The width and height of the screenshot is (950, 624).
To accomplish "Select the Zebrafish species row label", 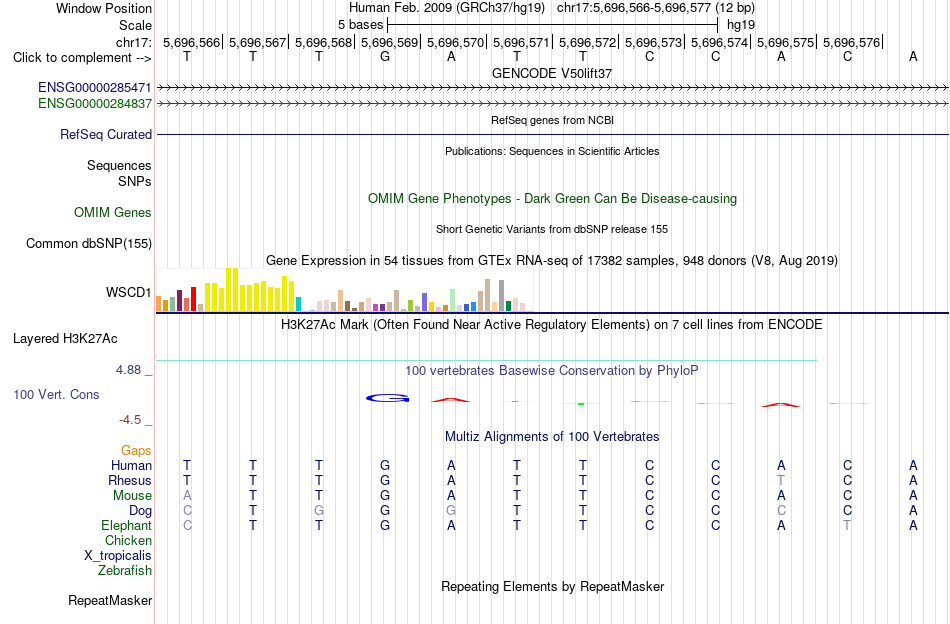I will [x=125, y=571].
